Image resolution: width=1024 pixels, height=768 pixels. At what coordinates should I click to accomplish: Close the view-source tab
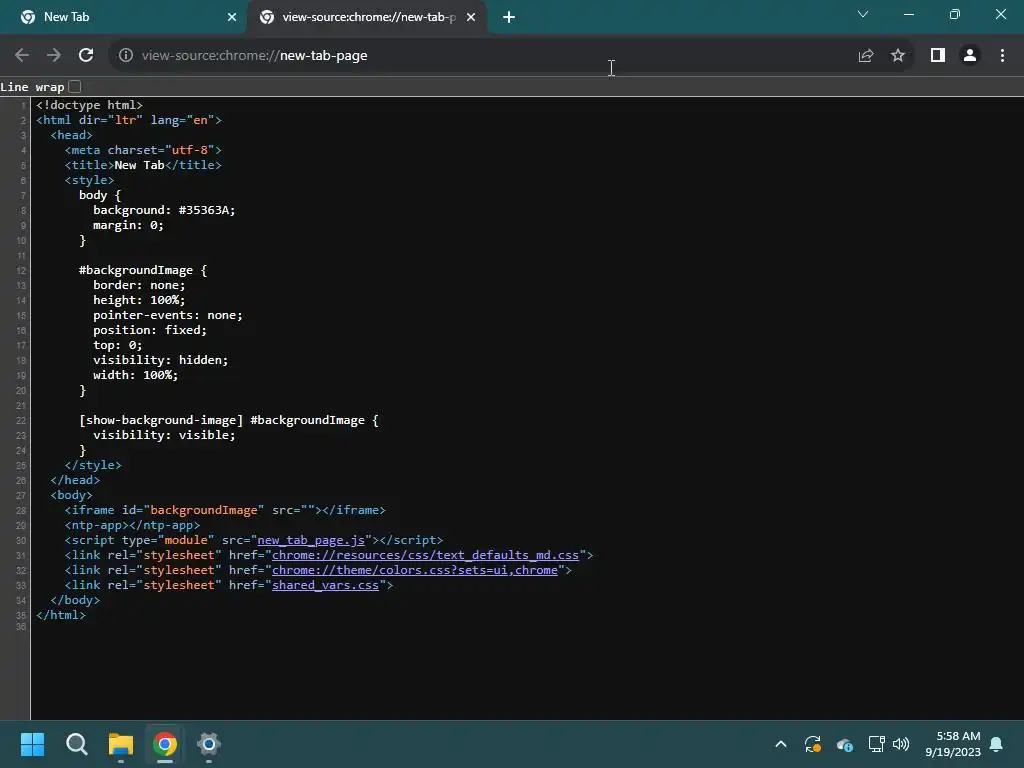[x=471, y=18]
